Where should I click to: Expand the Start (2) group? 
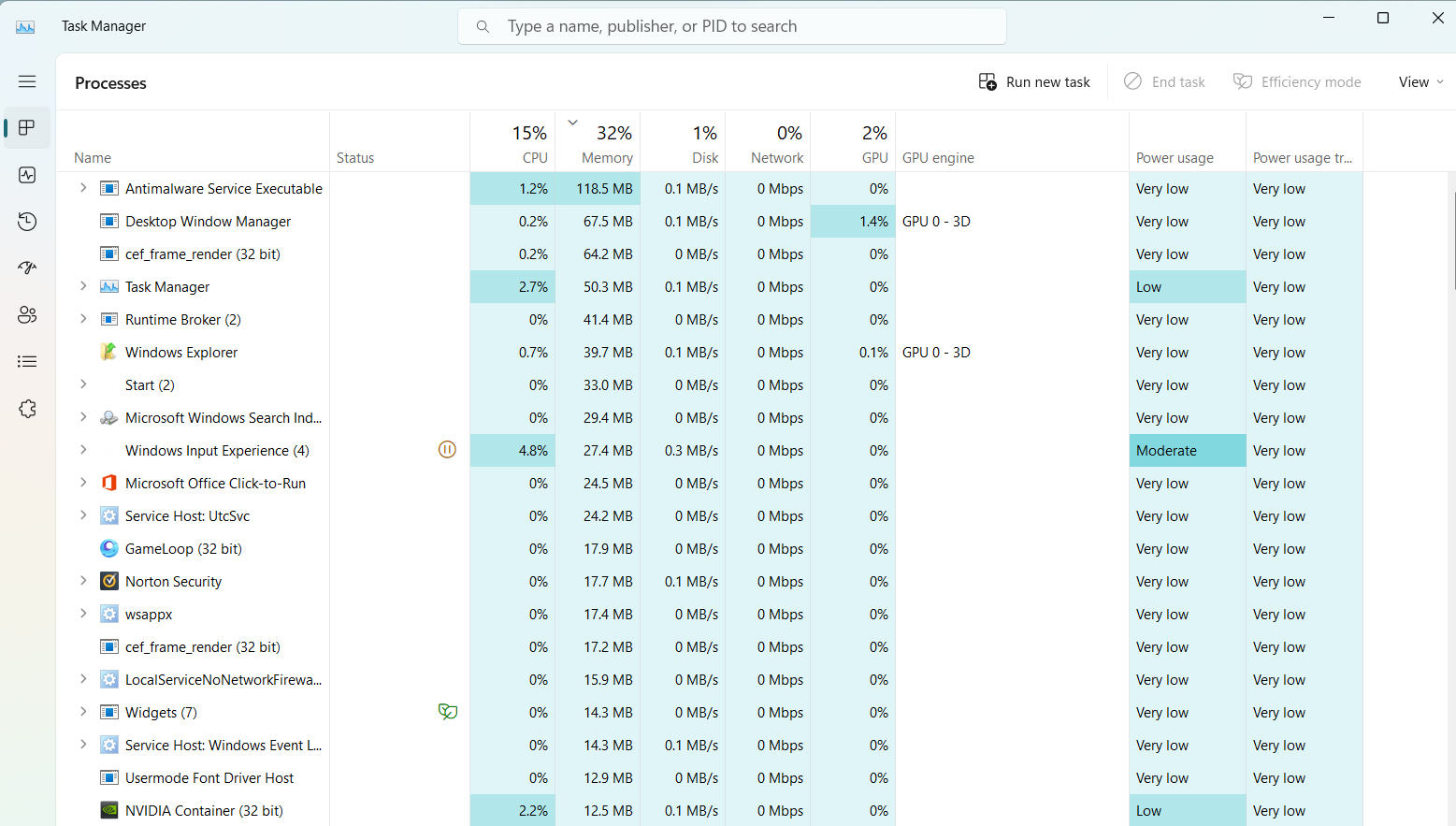(x=83, y=384)
